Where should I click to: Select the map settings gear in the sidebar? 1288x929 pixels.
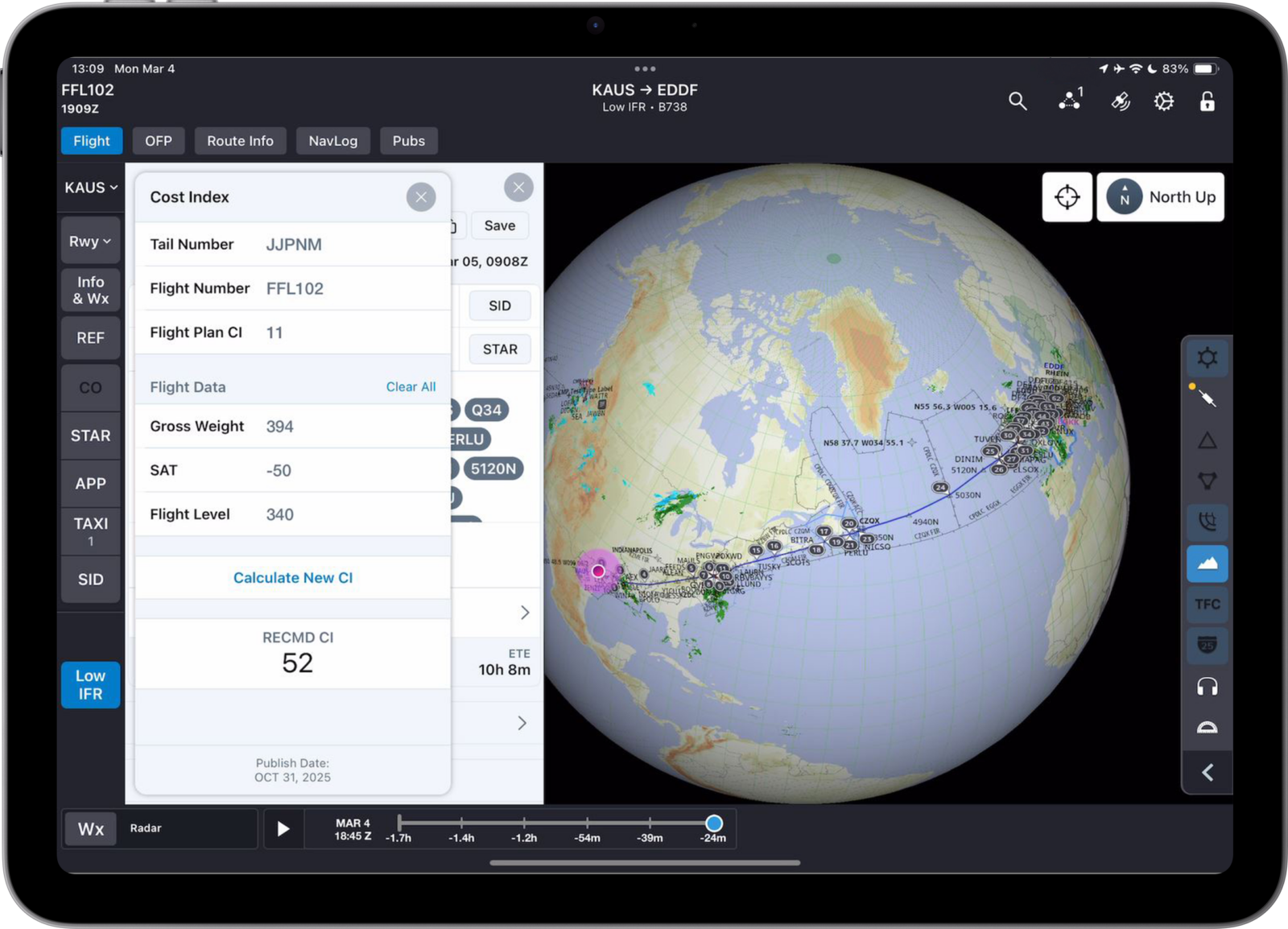[x=1207, y=357]
